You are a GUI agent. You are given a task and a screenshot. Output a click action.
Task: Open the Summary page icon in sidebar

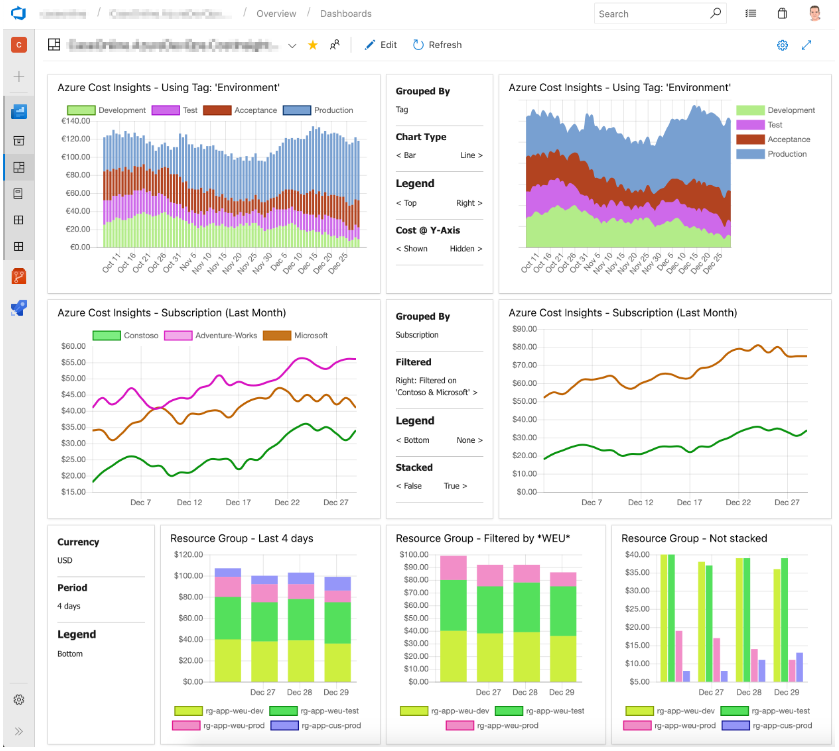[x=19, y=141]
